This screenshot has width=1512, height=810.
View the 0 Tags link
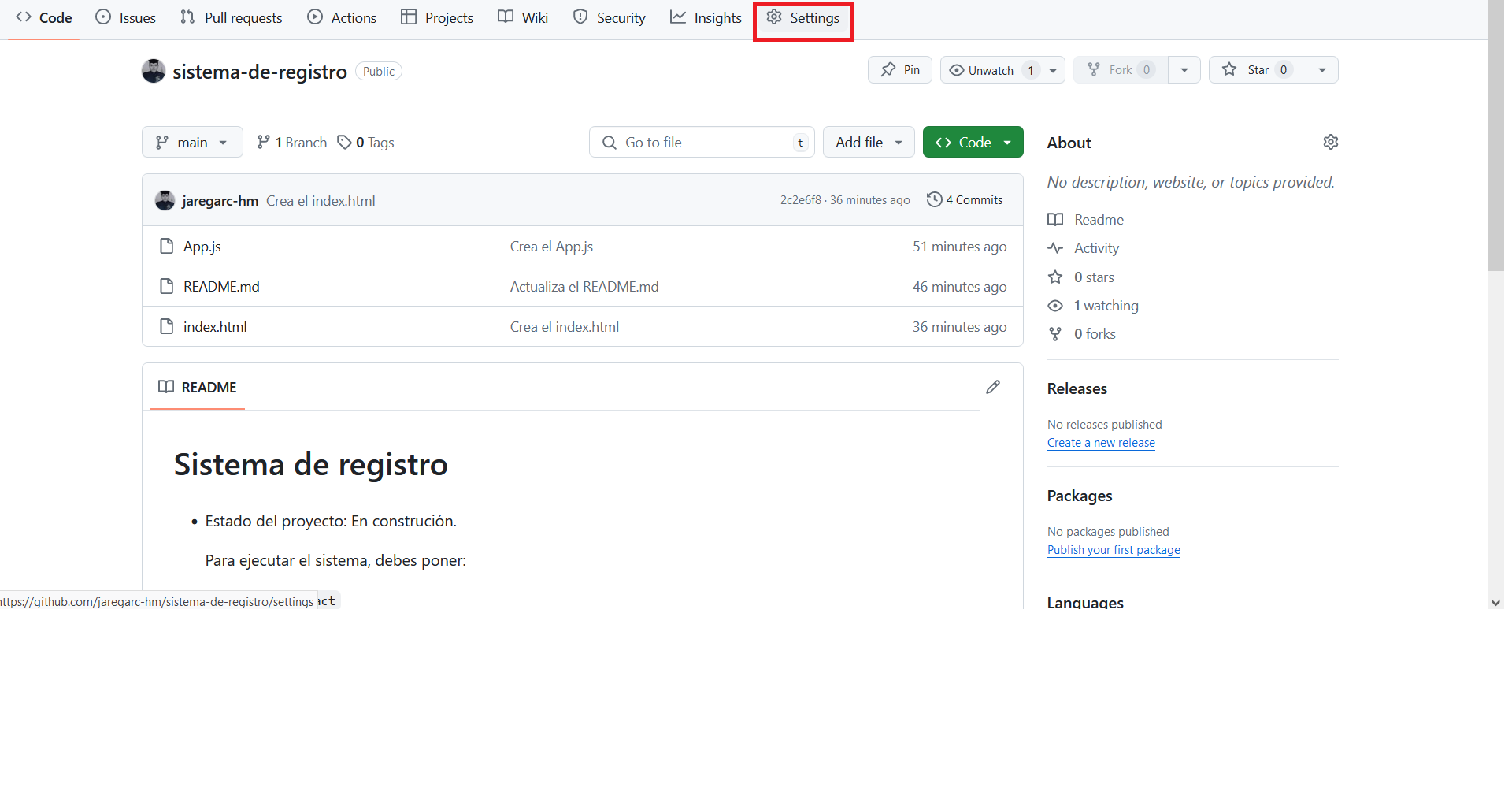pyautogui.click(x=365, y=143)
